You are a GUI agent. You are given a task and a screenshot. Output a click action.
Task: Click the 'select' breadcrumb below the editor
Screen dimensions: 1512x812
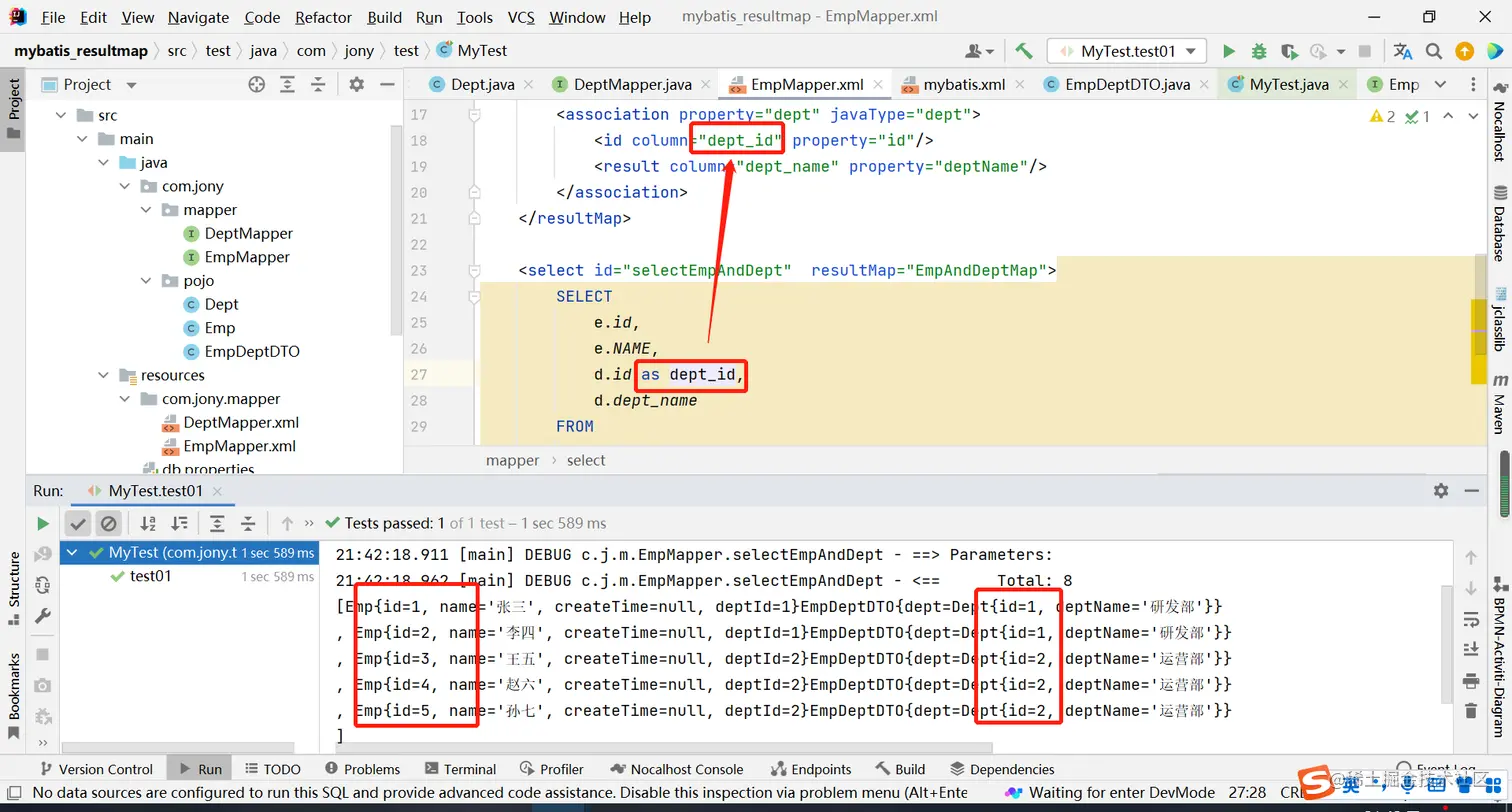586,461
